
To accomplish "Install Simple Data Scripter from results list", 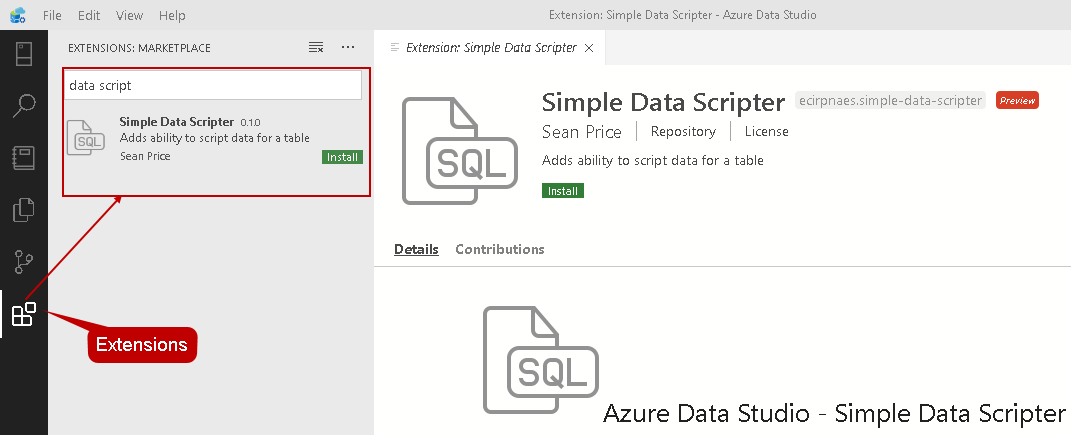I will coord(342,157).
